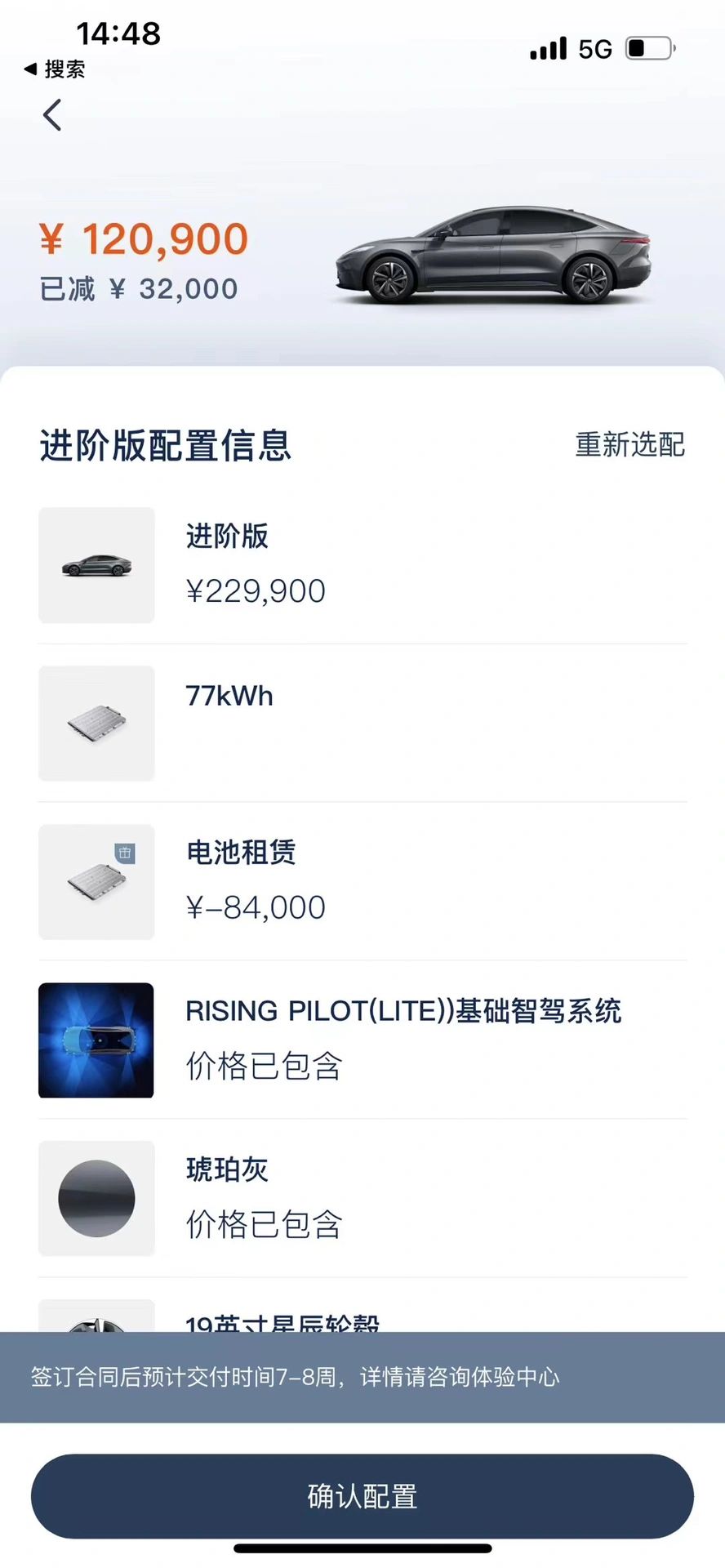This screenshot has height=1568, width=725.
Task: Tap 重新选配 to reconfigure
Action: point(629,445)
